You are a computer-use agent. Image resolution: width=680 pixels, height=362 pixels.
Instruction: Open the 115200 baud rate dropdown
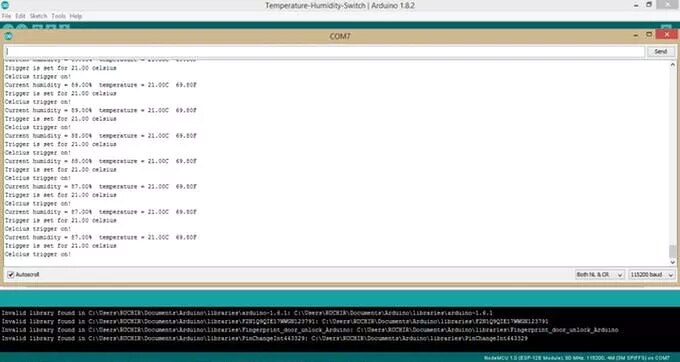coord(652,274)
